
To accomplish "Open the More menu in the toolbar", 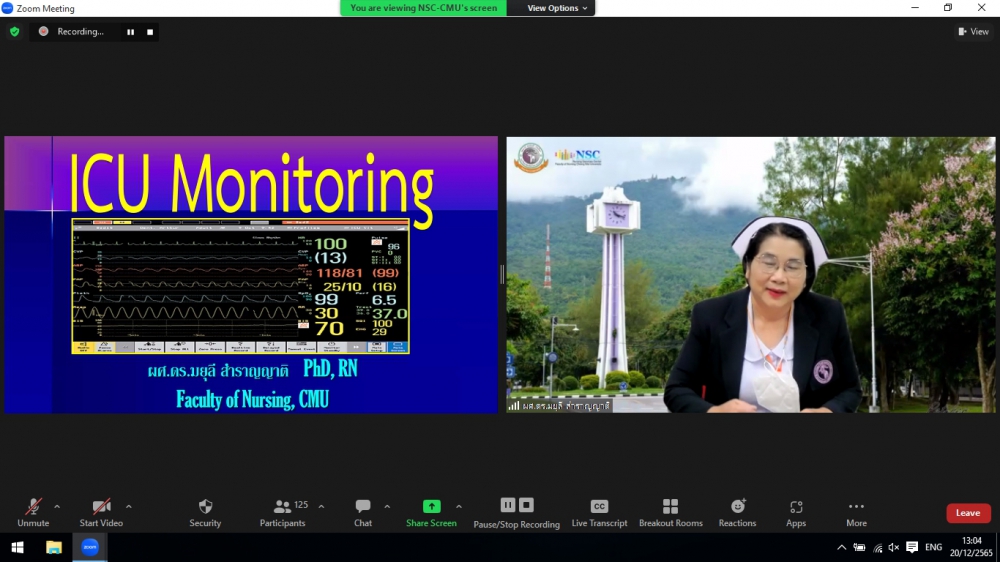I will coord(856,512).
